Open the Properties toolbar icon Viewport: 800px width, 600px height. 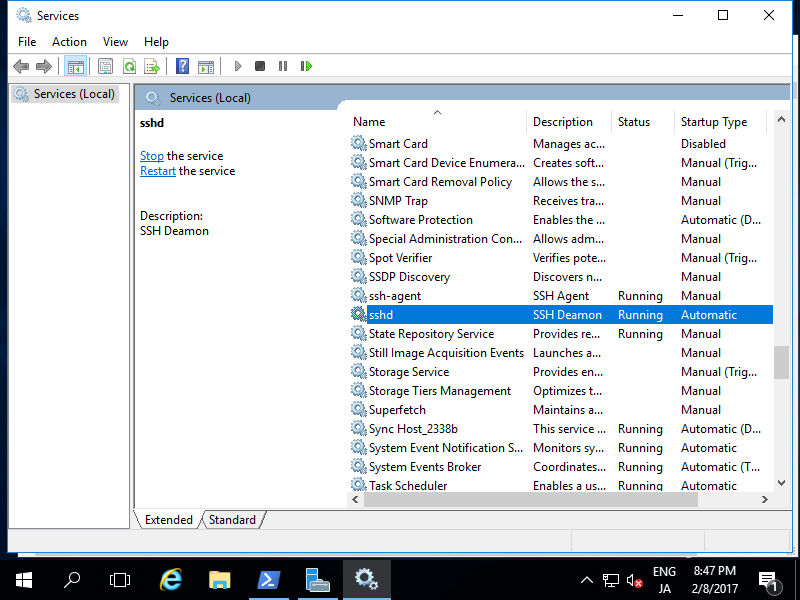[x=106, y=66]
